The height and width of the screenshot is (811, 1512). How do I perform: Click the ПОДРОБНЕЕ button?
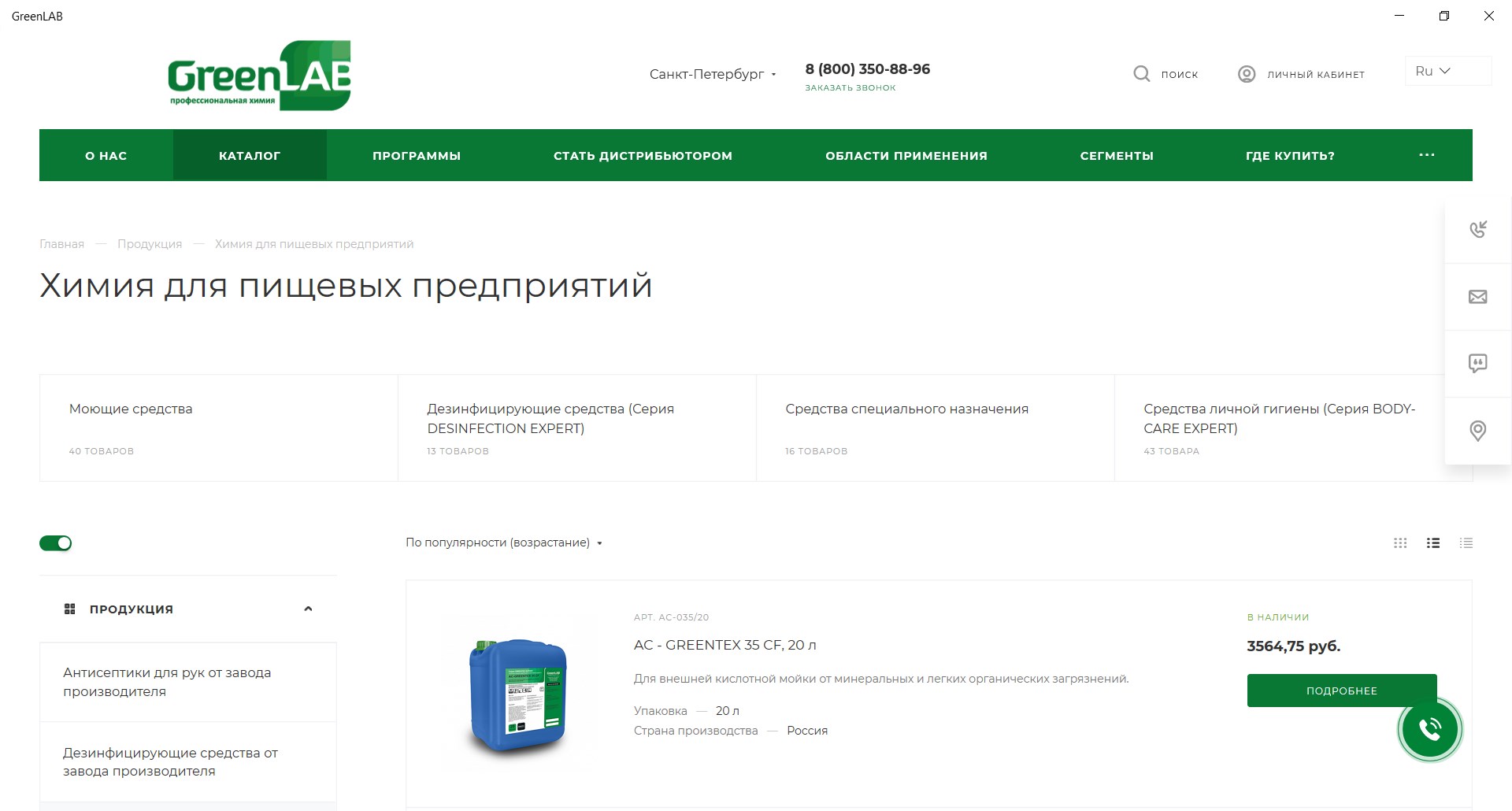1342,691
